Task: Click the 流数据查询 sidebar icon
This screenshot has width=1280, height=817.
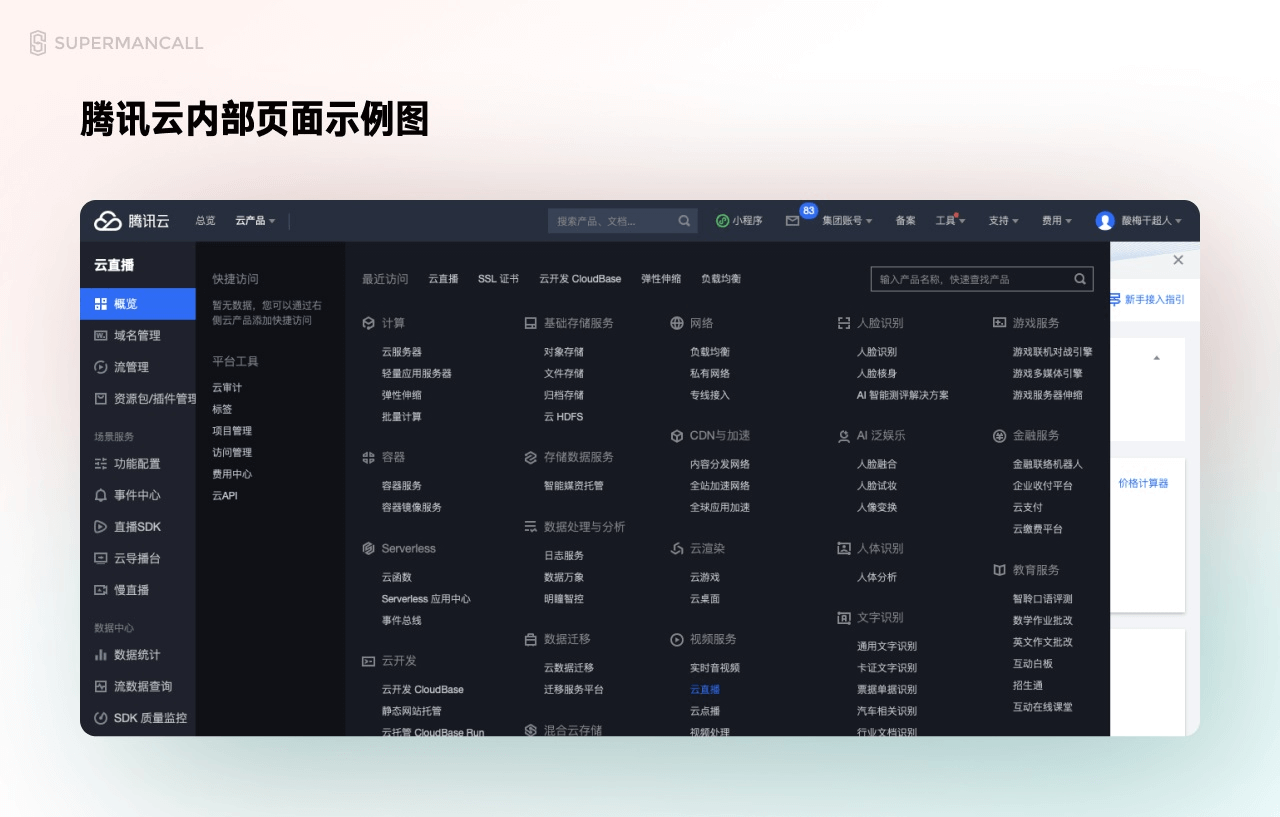Action: tap(100, 686)
